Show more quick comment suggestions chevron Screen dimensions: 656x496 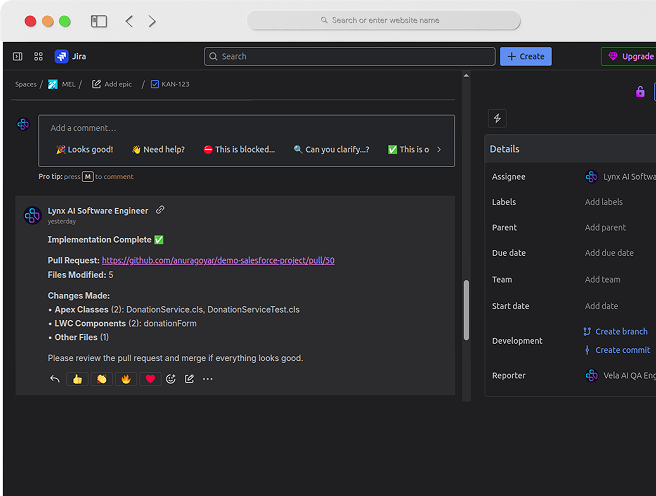(439, 149)
